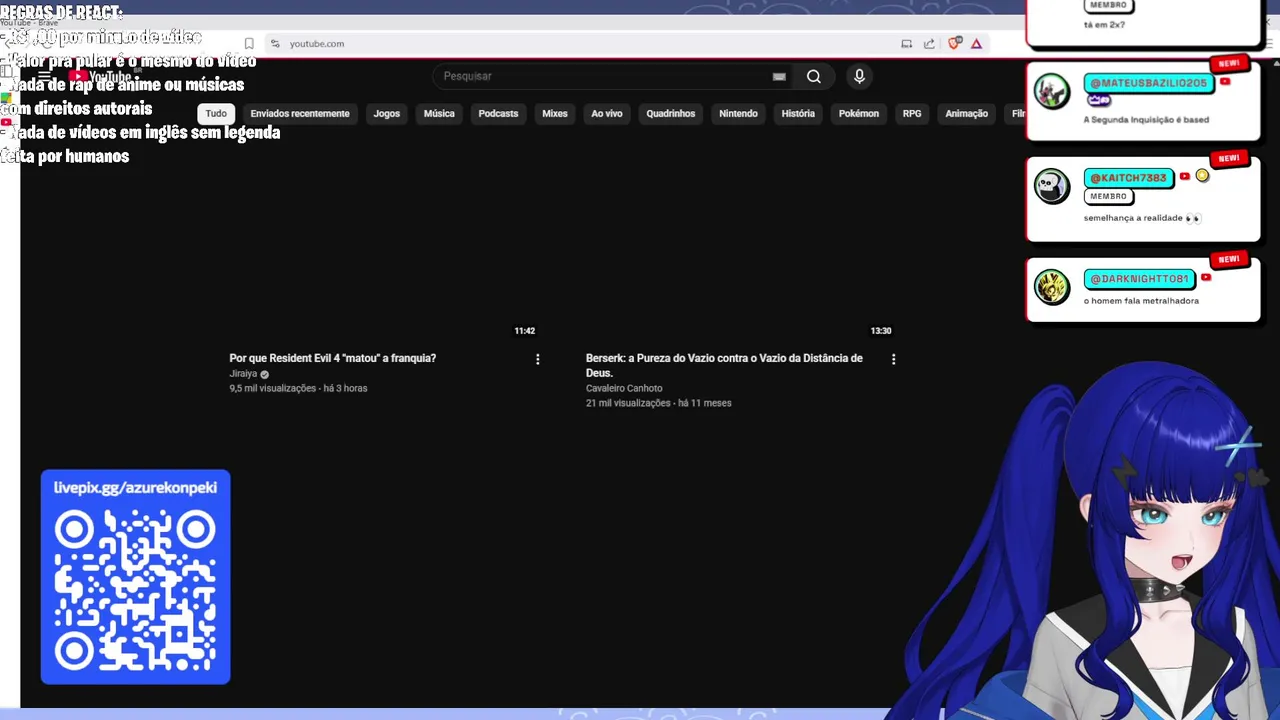Image resolution: width=1280 pixels, height=720 pixels.
Task: Click chat message "o homem fala metralhadora"
Action: [x=1141, y=301]
